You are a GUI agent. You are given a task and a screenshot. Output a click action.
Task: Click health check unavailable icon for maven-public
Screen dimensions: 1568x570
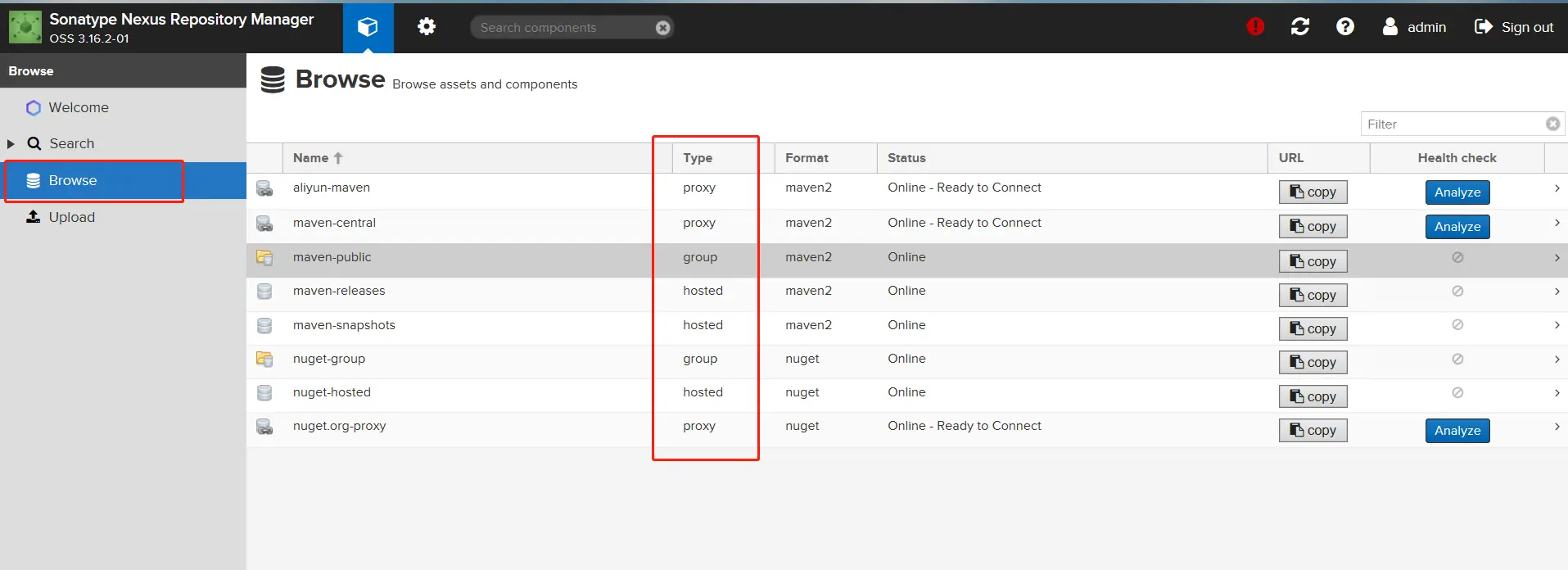(x=1457, y=257)
